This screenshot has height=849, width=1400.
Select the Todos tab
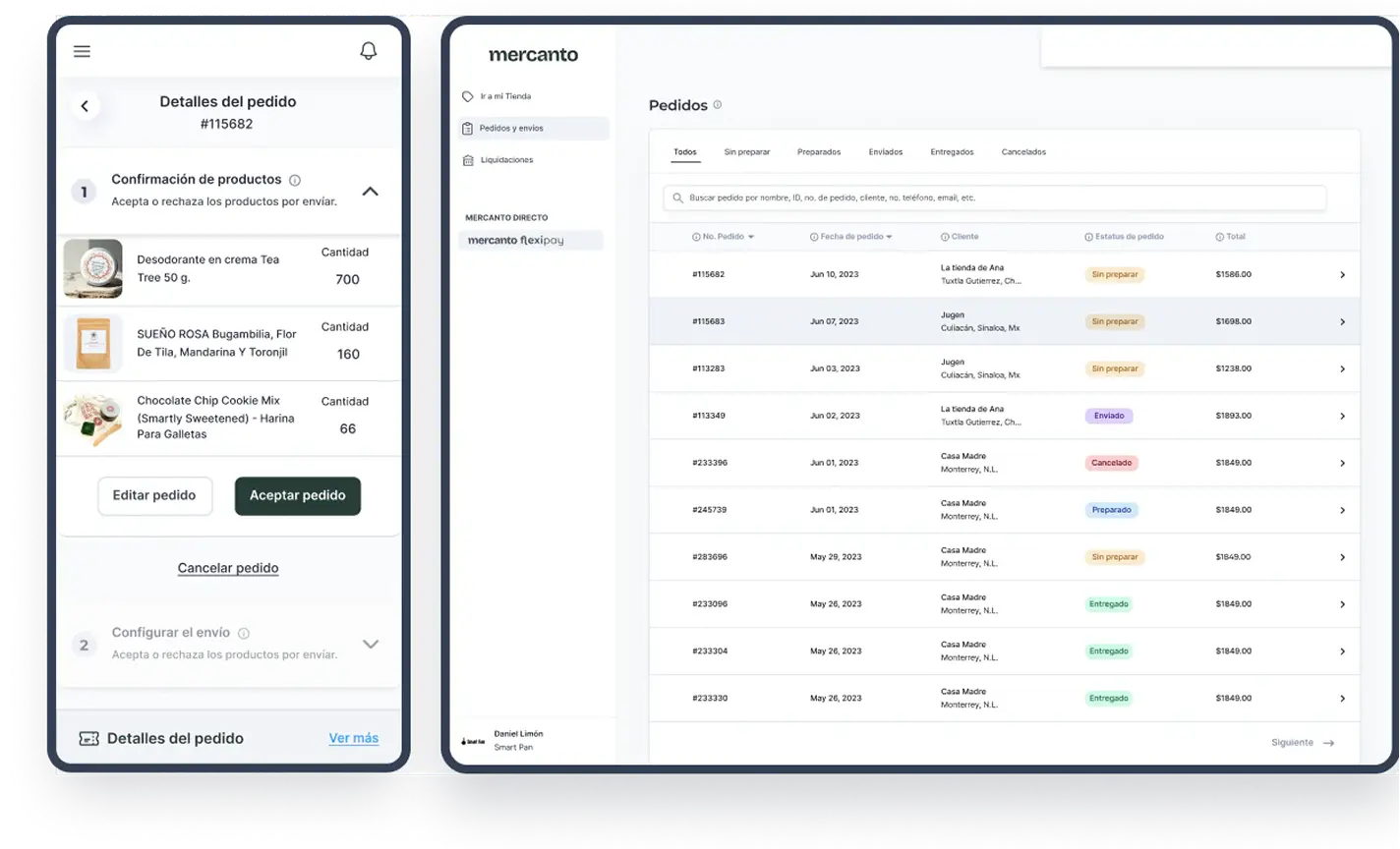click(x=685, y=152)
